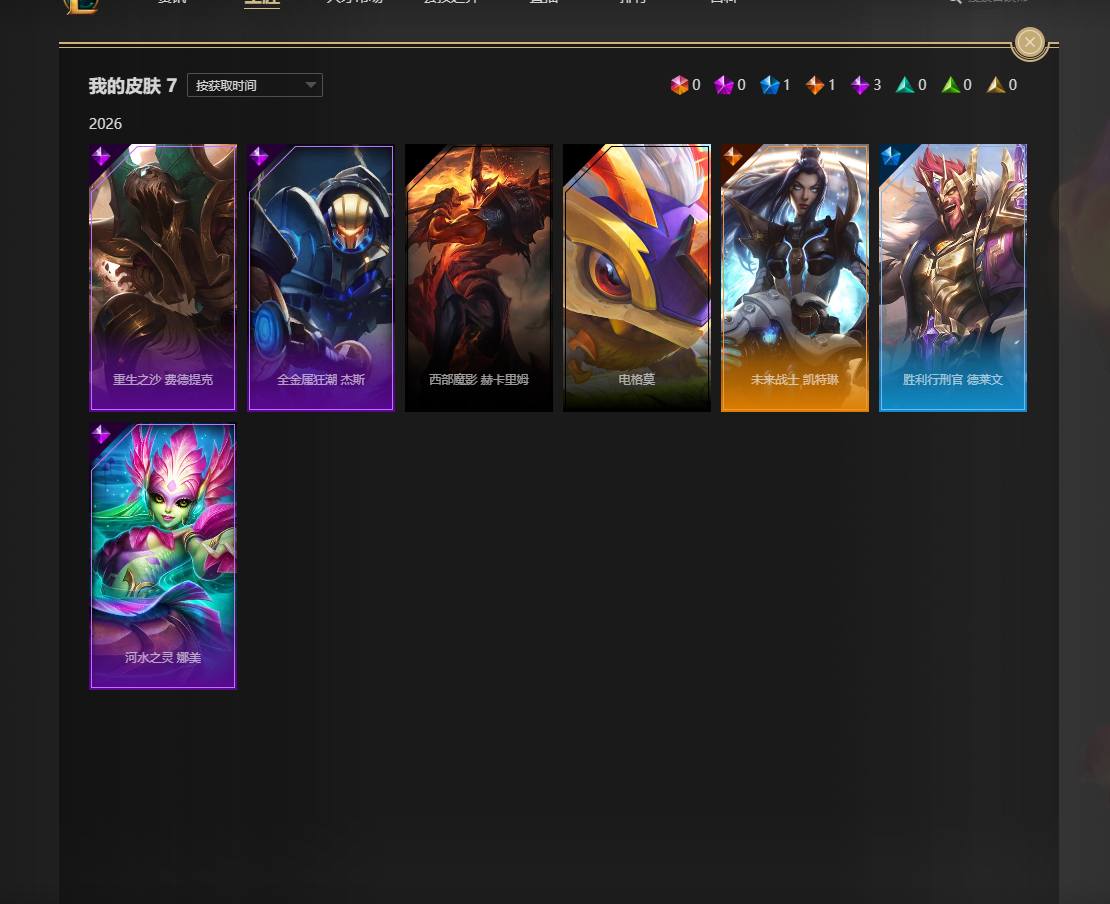View the 河水之灵 娜美 skin card
1110x904 pixels.
(x=163, y=556)
